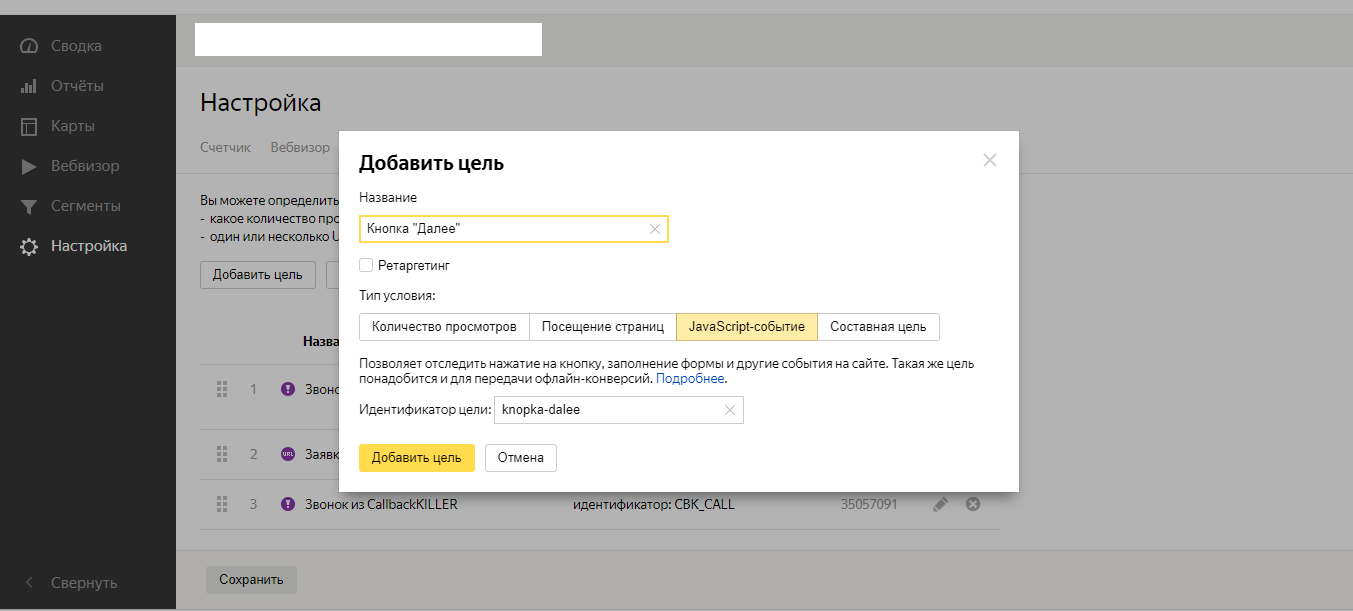Click background Добавить цель button
Viewport: 1353px width, 611px height.
coord(258,275)
